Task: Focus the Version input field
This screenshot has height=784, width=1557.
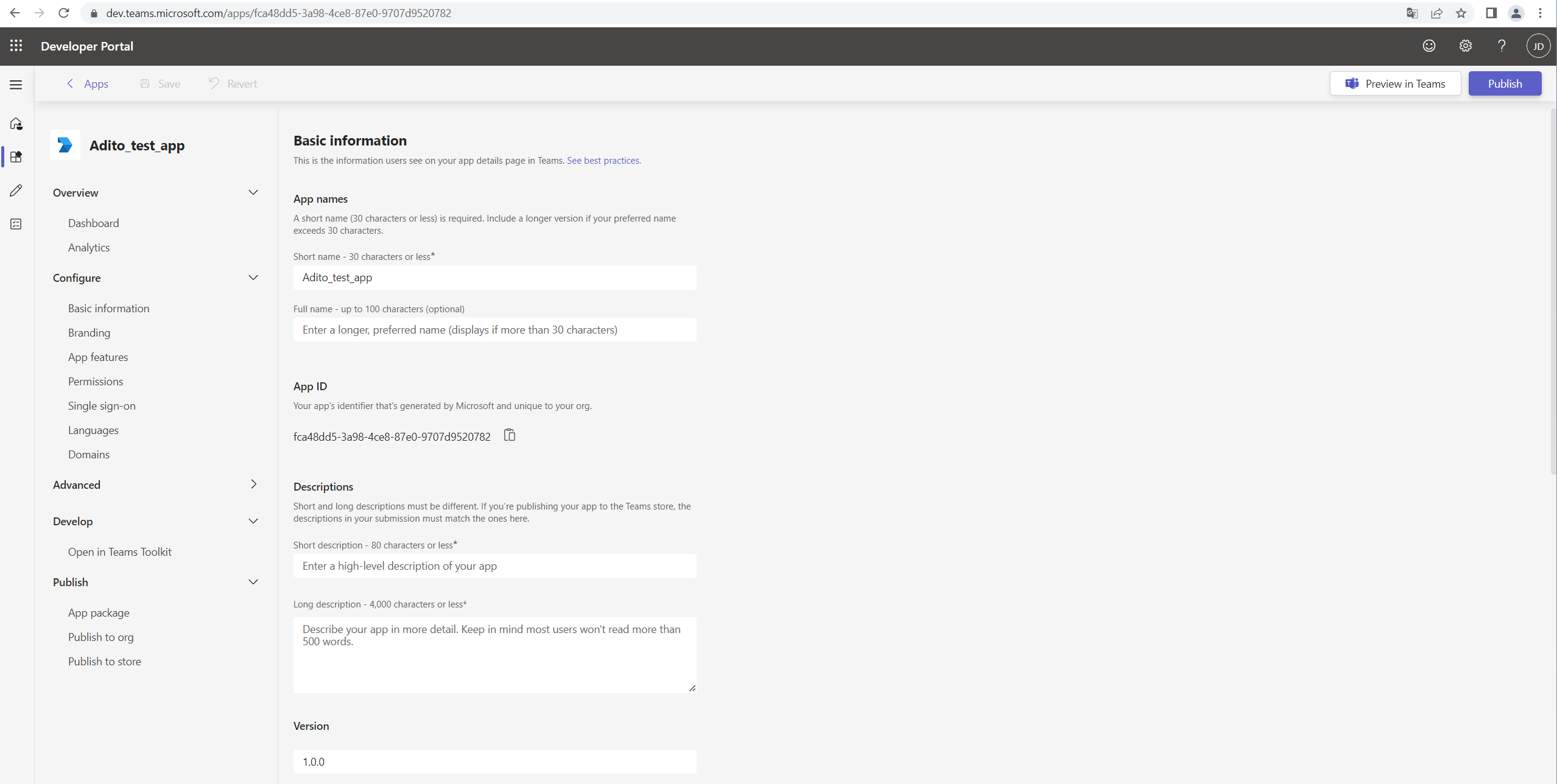Action: (x=494, y=761)
